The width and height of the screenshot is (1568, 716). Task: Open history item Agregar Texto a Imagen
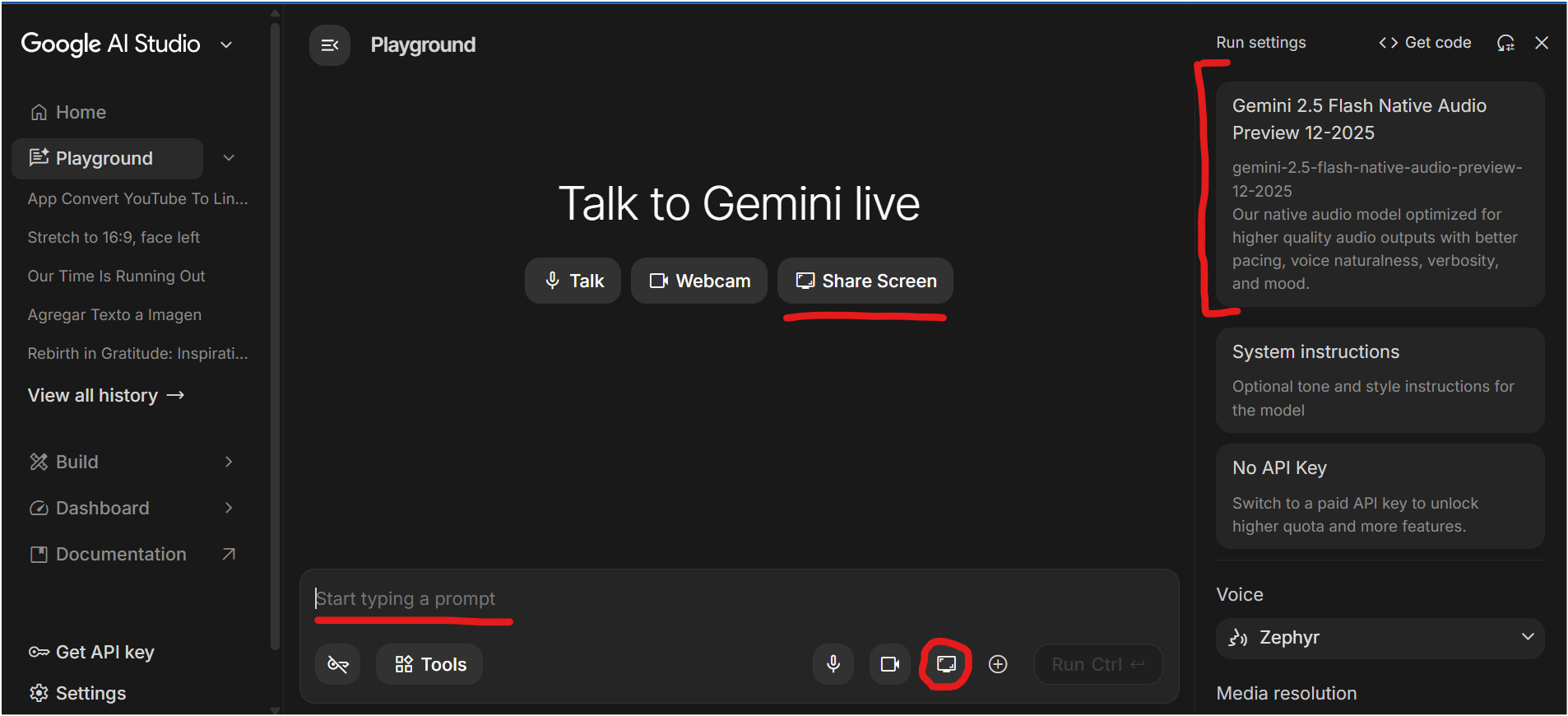coord(114,314)
